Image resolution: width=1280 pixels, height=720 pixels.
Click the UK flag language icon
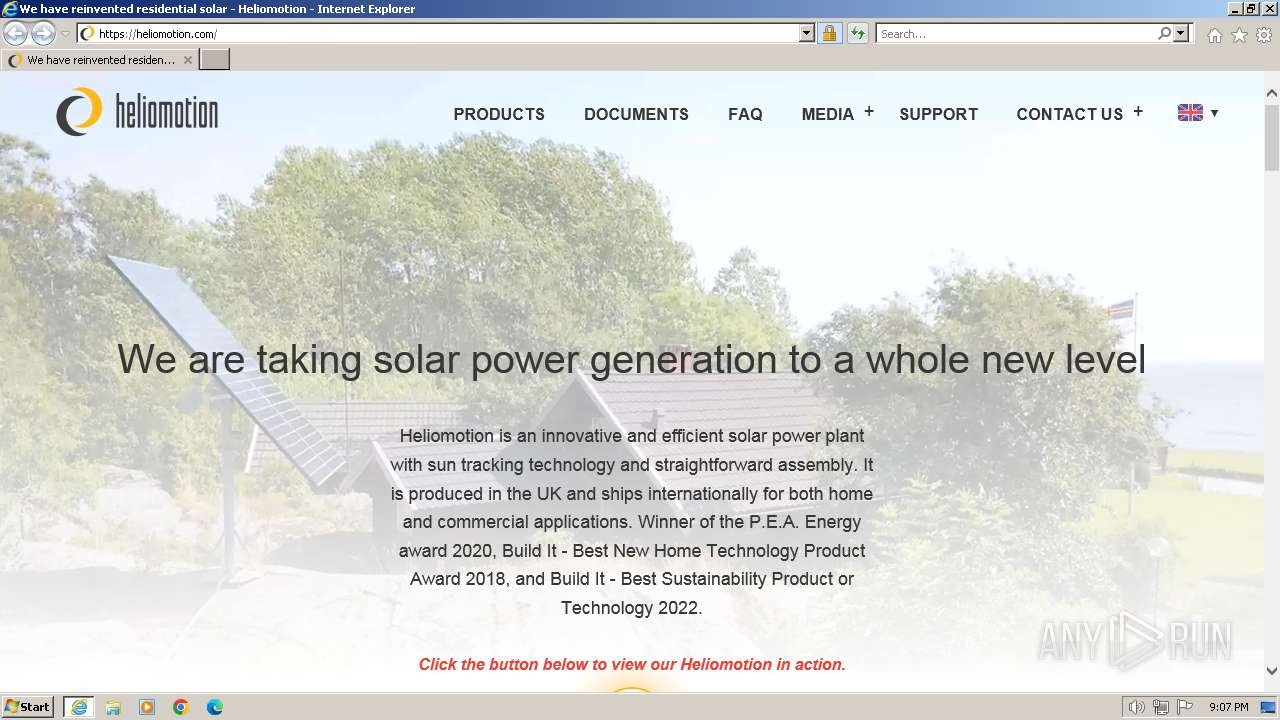[x=1190, y=113]
